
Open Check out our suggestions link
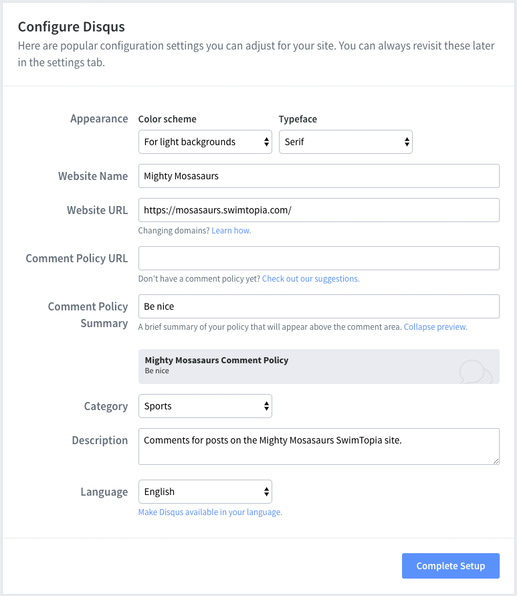[x=311, y=279]
